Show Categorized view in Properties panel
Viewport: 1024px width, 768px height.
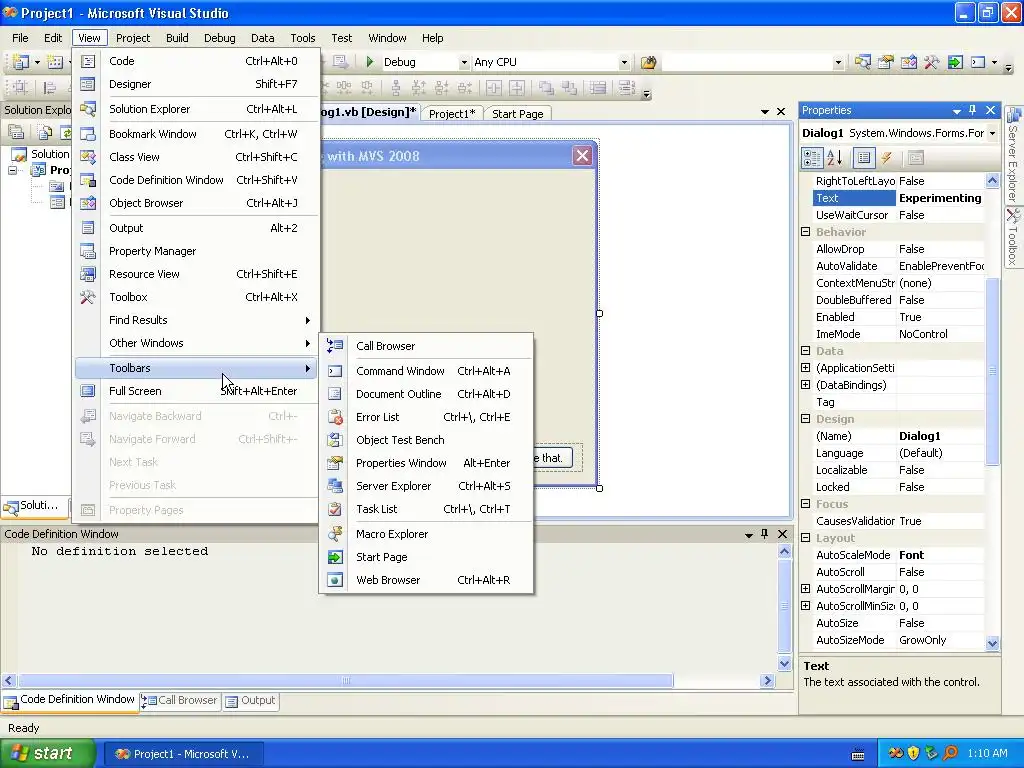click(812, 157)
